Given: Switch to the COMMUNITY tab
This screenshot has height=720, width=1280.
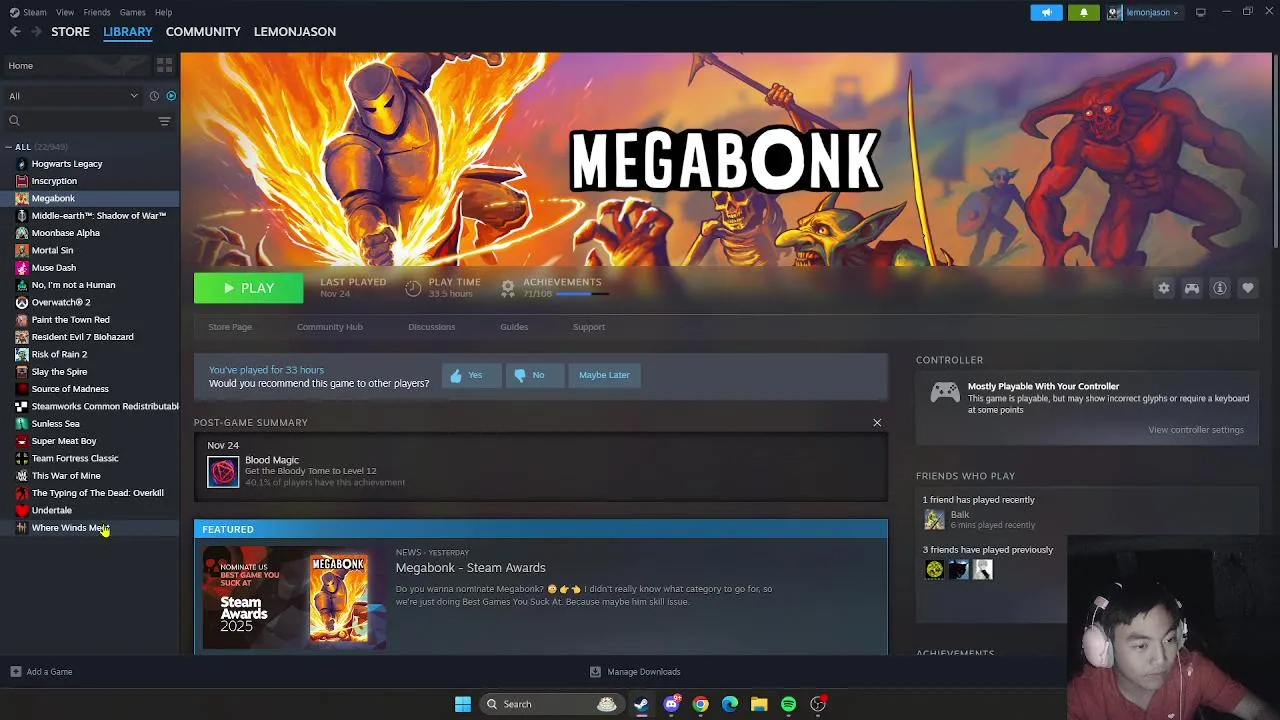Looking at the screenshot, I should (203, 32).
